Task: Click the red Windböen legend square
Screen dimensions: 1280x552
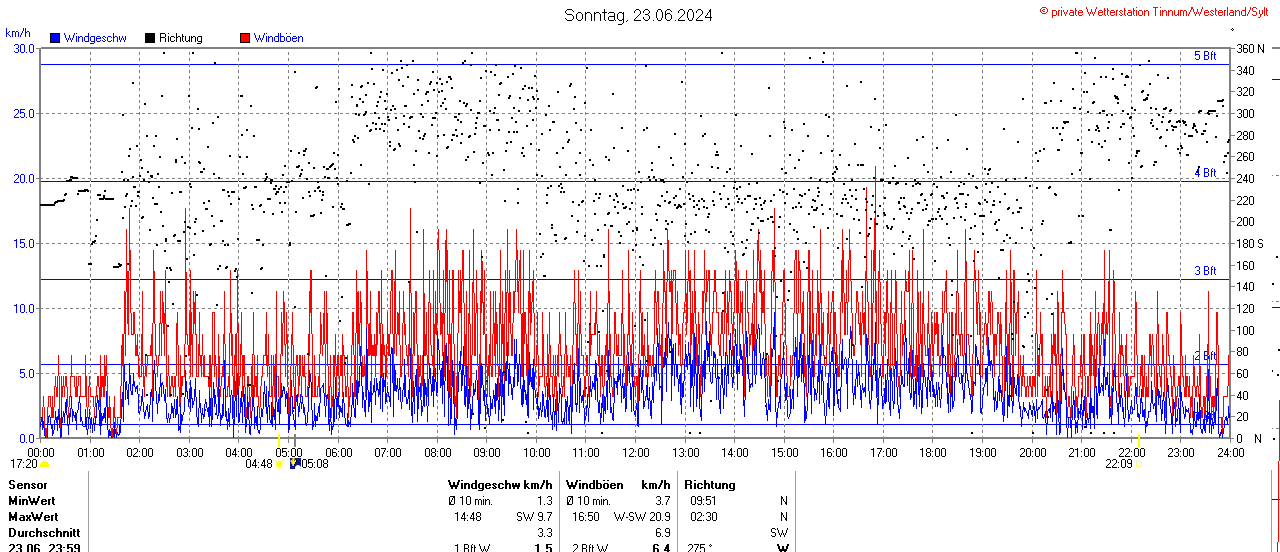Action: 245,38
